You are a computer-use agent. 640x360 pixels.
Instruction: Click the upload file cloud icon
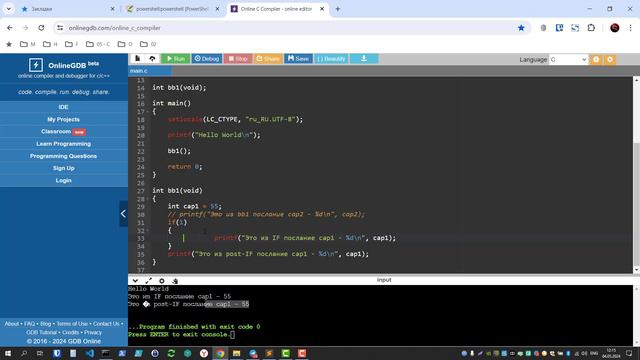pyautogui.click(x=152, y=59)
